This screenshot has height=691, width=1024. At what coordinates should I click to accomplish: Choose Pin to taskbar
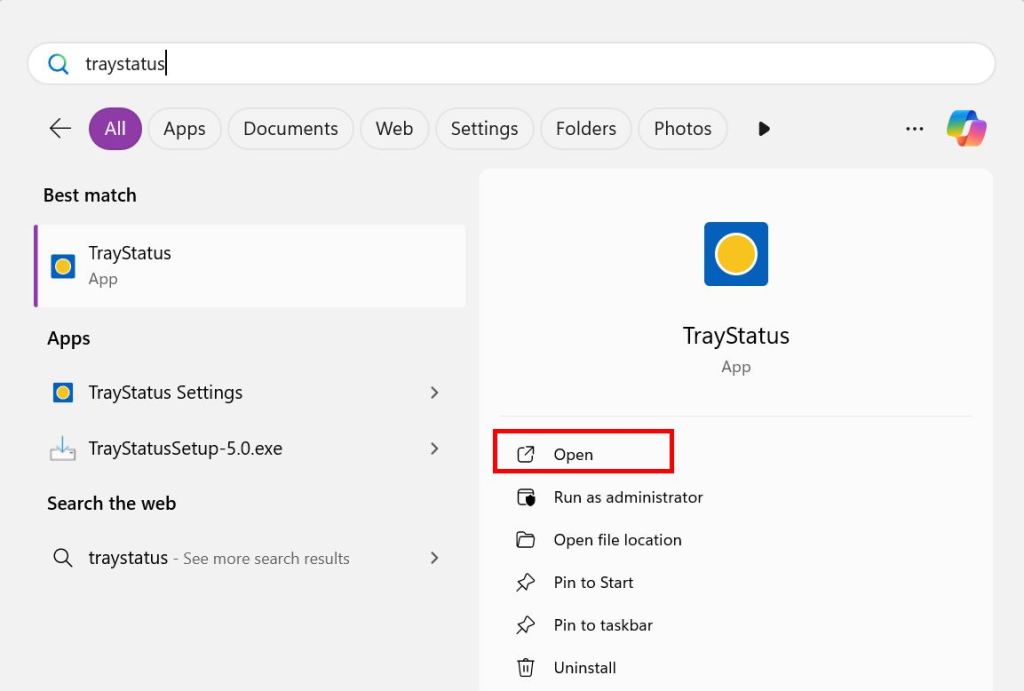603,625
